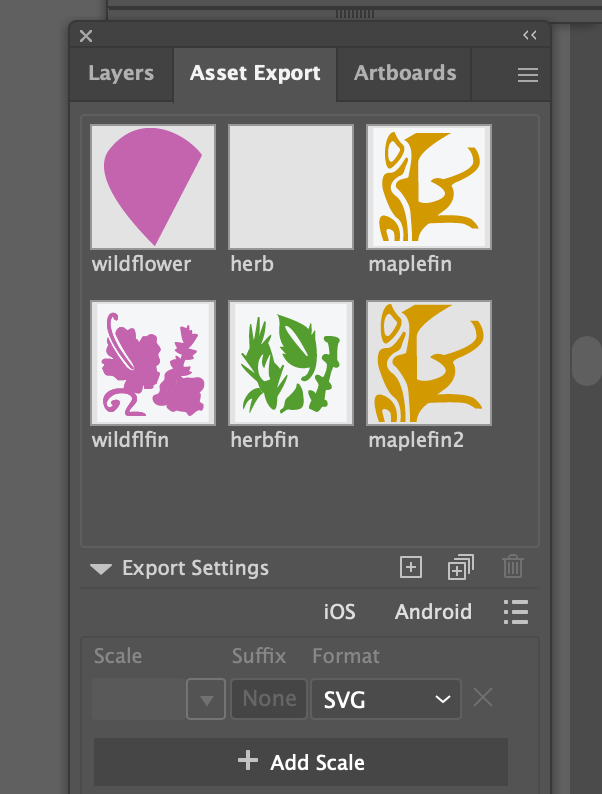Click the herbfin asset name label
Image resolution: width=602 pixels, height=794 pixels.
(x=264, y=440)
